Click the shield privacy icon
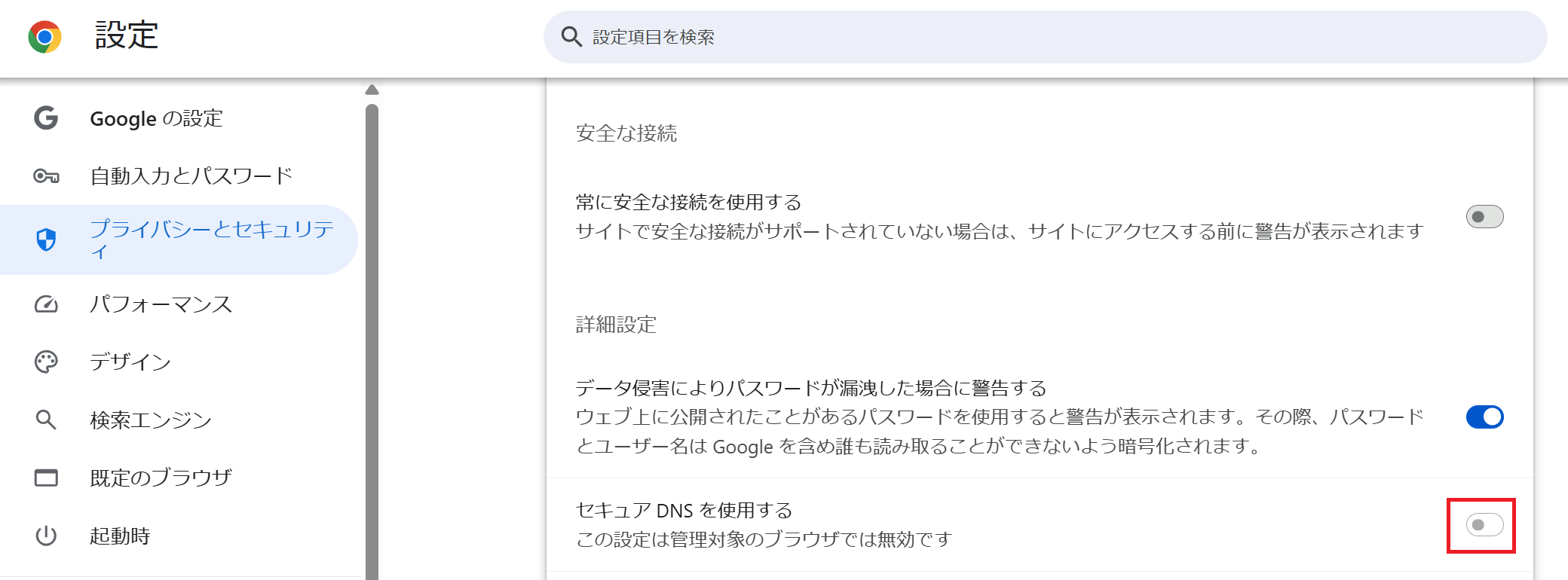1568x580 pixels. pyautogui.click(x=46, y=240)
